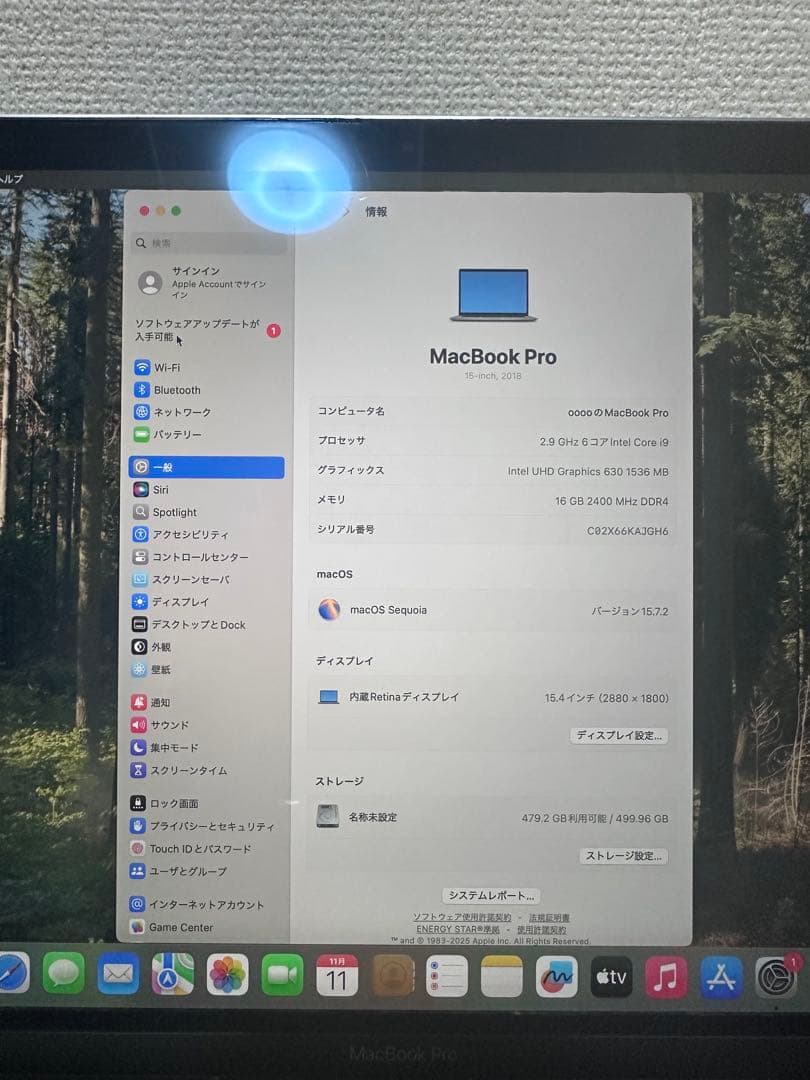Open 集中モード settings
The width and height of the screenshot is (810, 1080).
tap(165, 747)
